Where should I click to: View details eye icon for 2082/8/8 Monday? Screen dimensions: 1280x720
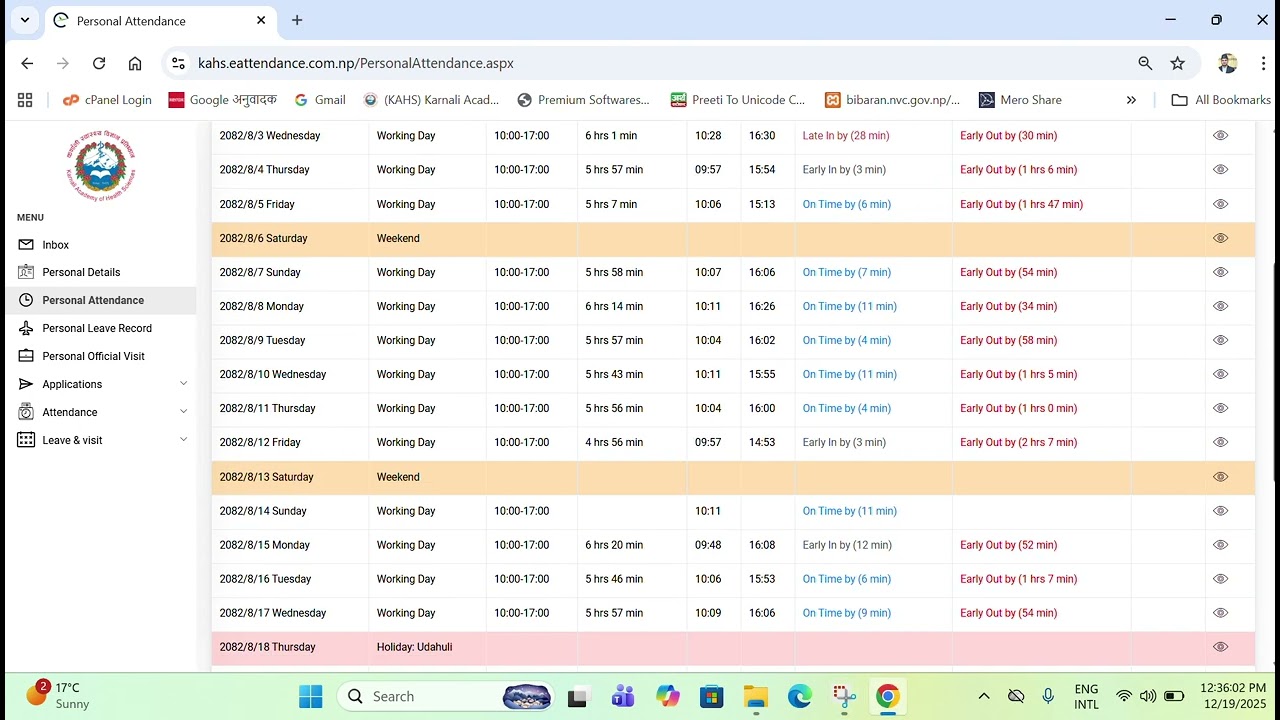pyautogui.click(x=1220, y=306)
